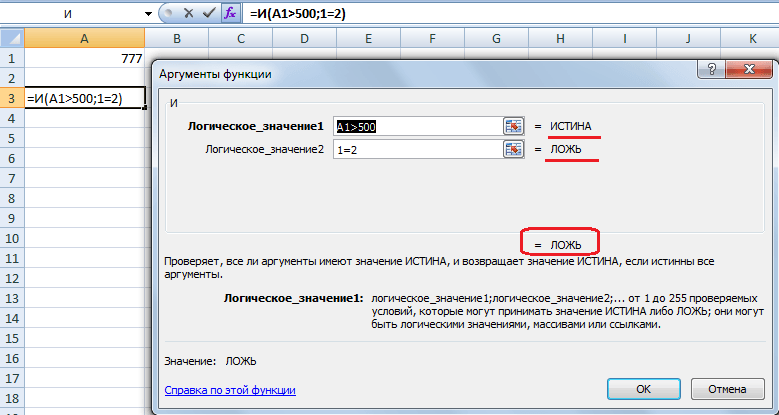Select row 6 header

(12, 158)
